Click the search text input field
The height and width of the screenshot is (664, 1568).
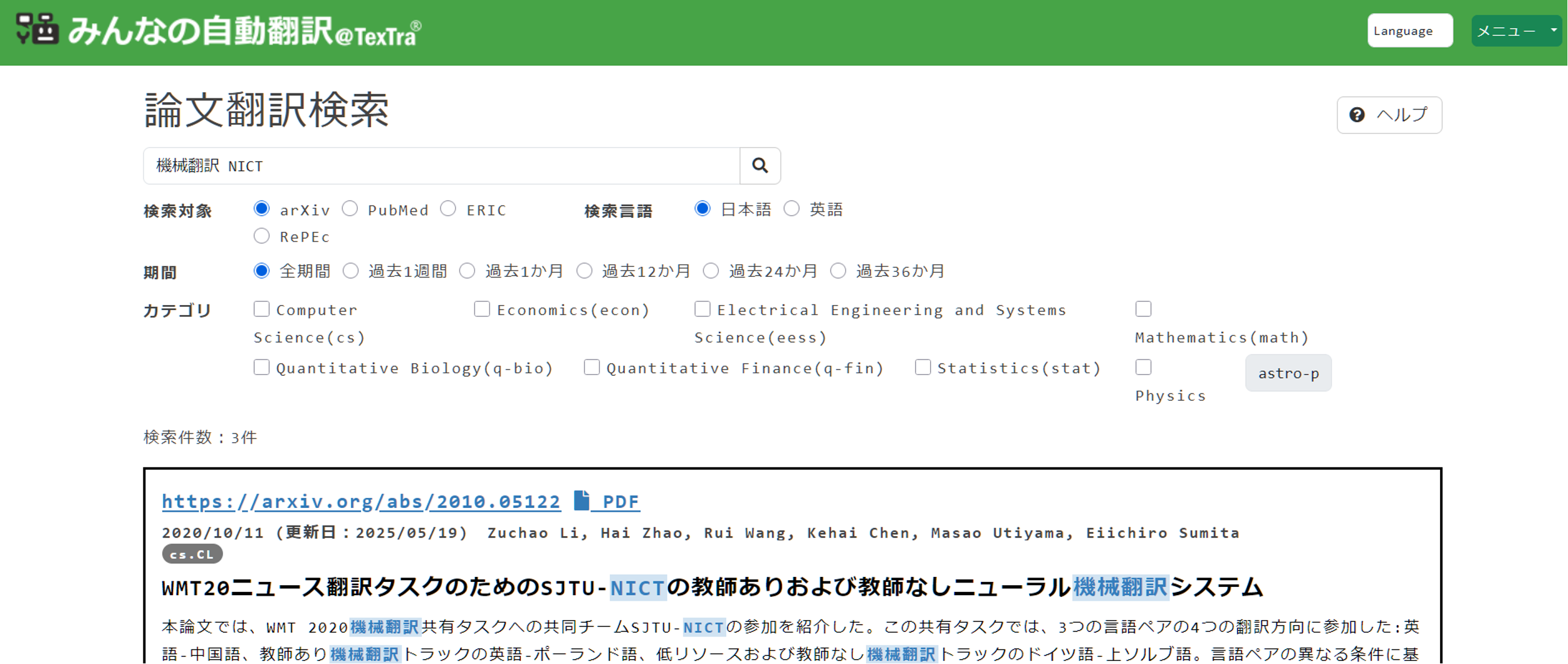[x=441, y=166]
